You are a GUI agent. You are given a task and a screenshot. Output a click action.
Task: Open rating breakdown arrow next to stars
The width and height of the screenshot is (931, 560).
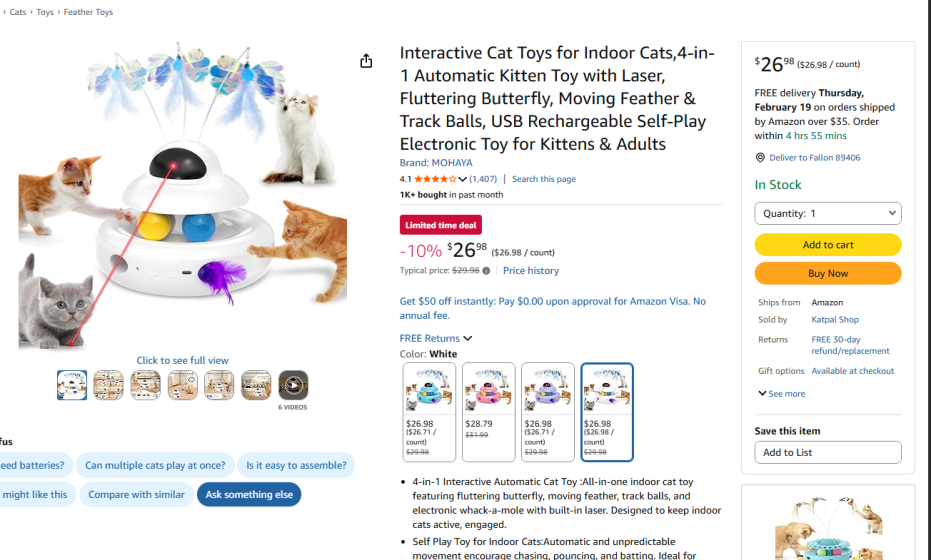463,180
